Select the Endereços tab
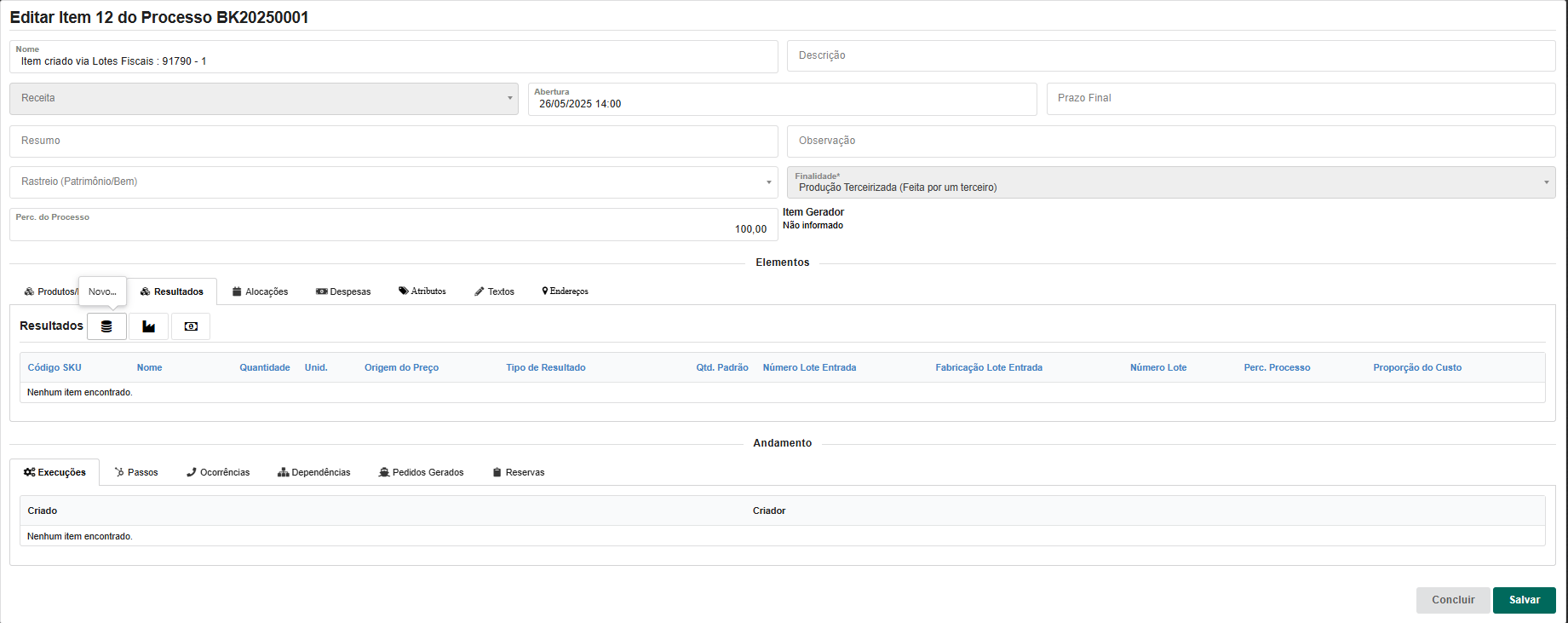1568x623 pixels. pyautogui.click(x=565, y=291)
